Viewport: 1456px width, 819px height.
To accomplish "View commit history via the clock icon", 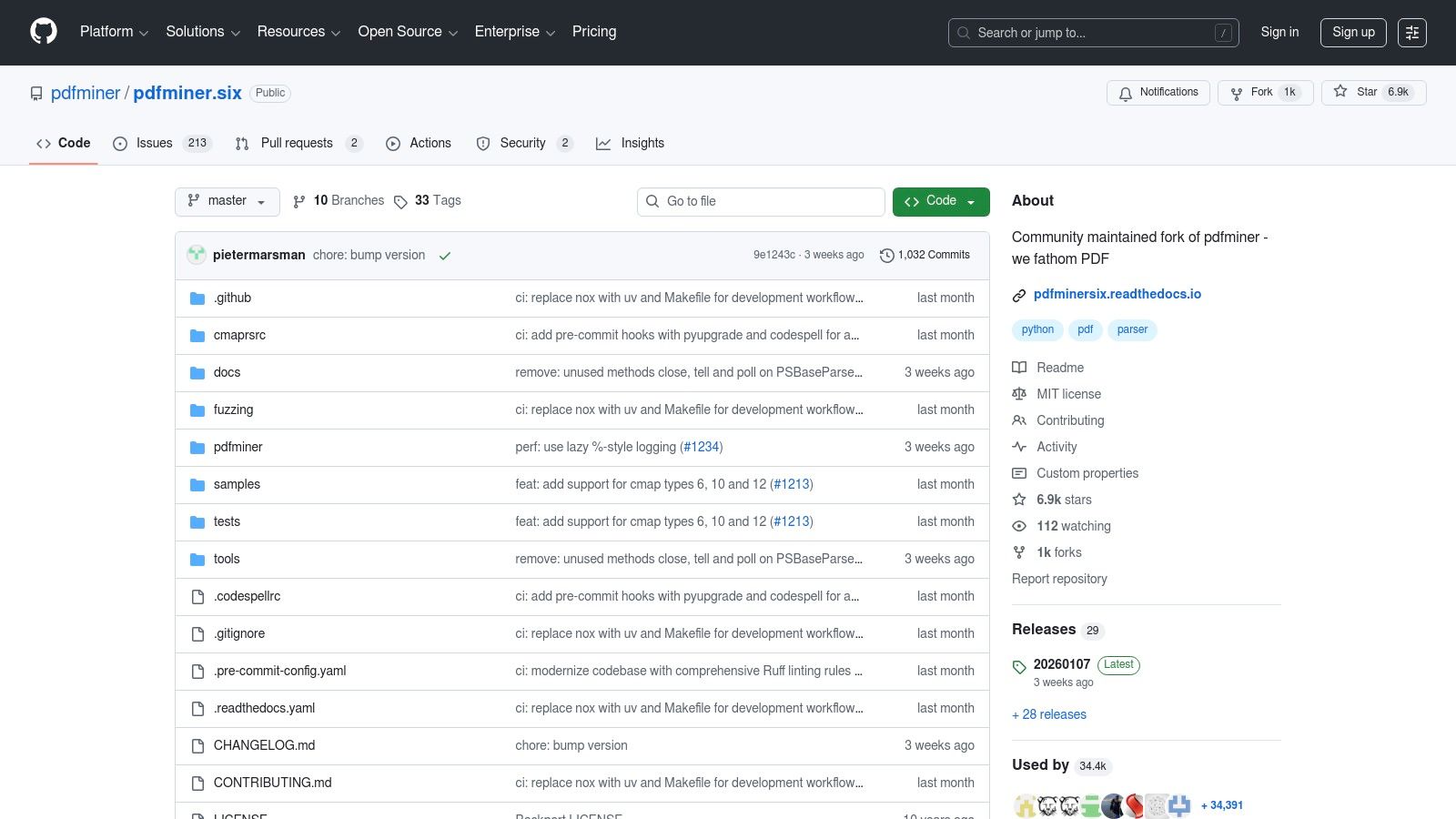I will [x=887, y=256].
